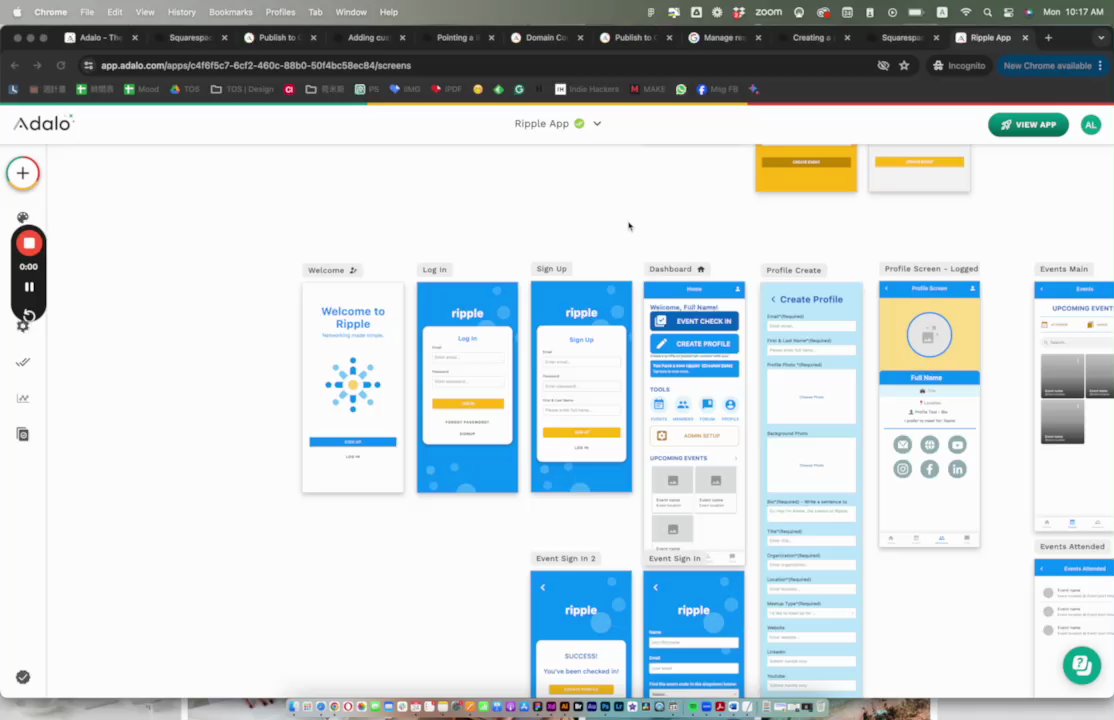This screenshot has width=1114, height=720.
Task: Click yellow log in button on Log In screen
Action: click(467, 403)
